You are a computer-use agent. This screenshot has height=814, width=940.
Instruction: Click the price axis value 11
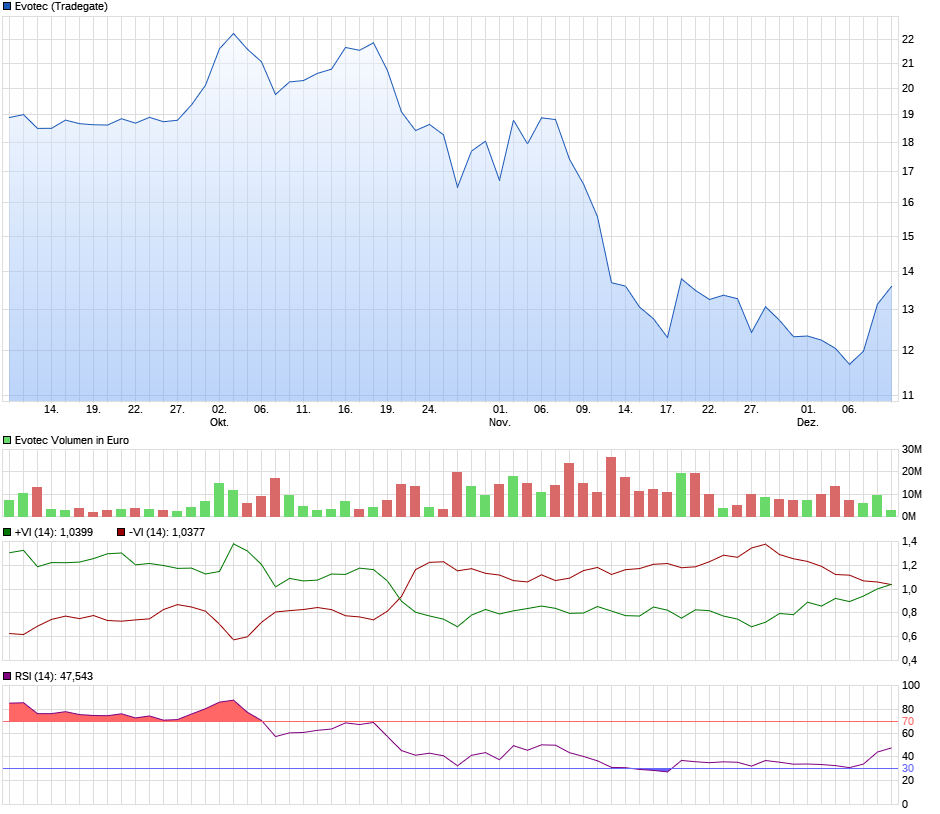(x=908, y=396)
